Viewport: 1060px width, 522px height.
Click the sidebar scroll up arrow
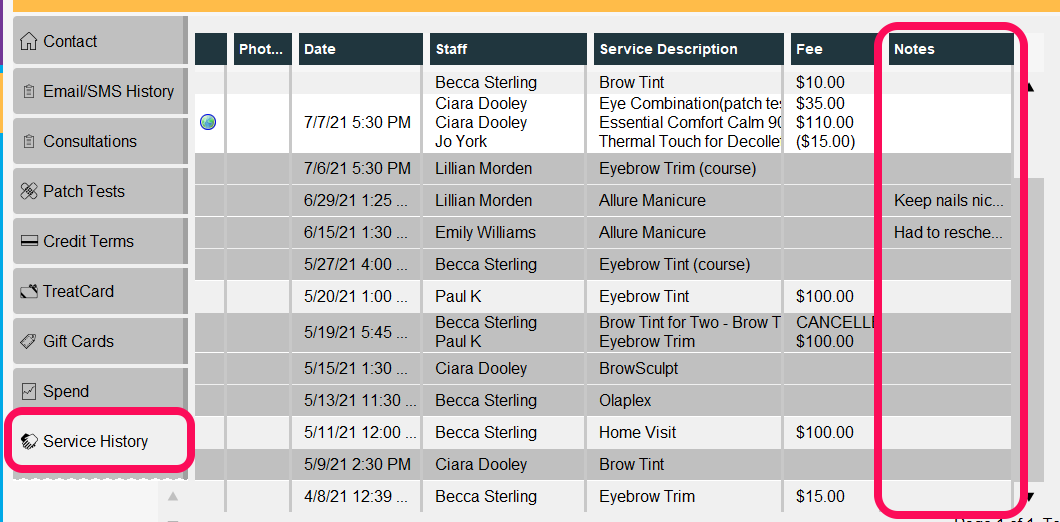173,497
